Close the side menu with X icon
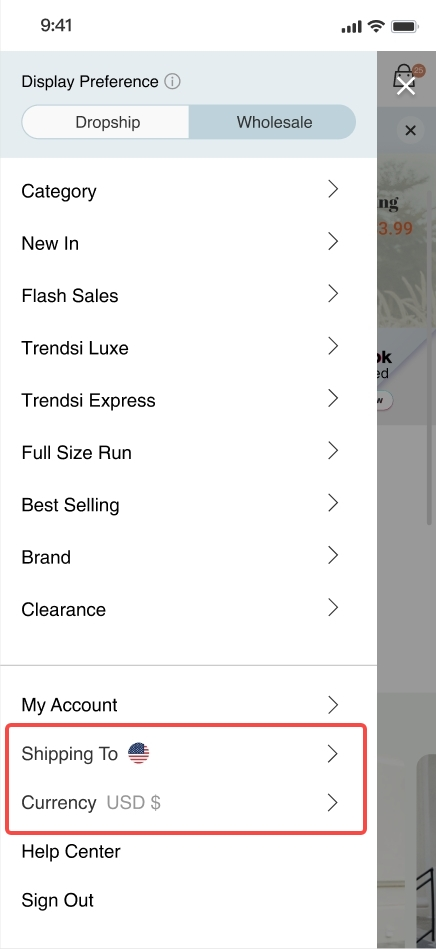Viewport: 436px width, 949px height. coord(406,86)
